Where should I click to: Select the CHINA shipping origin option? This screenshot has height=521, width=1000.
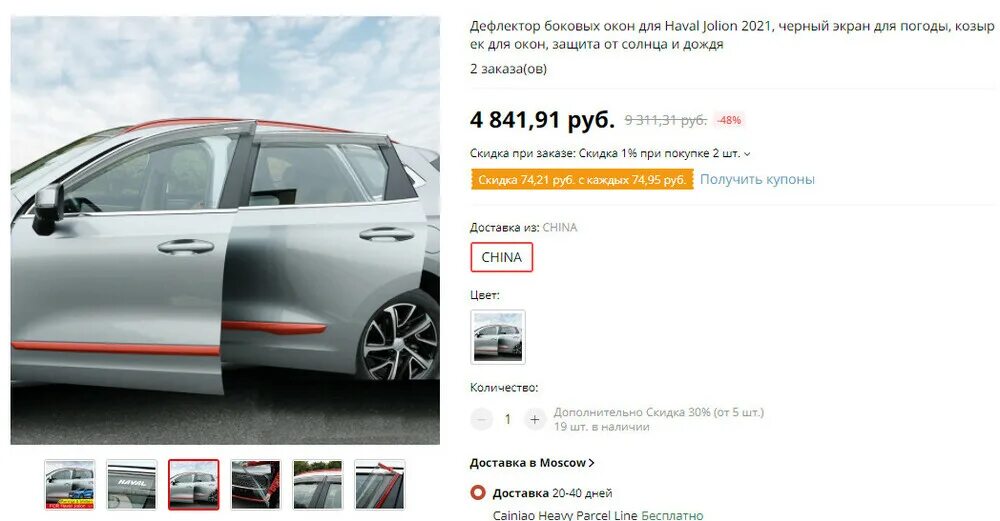[x=501, y=257]
